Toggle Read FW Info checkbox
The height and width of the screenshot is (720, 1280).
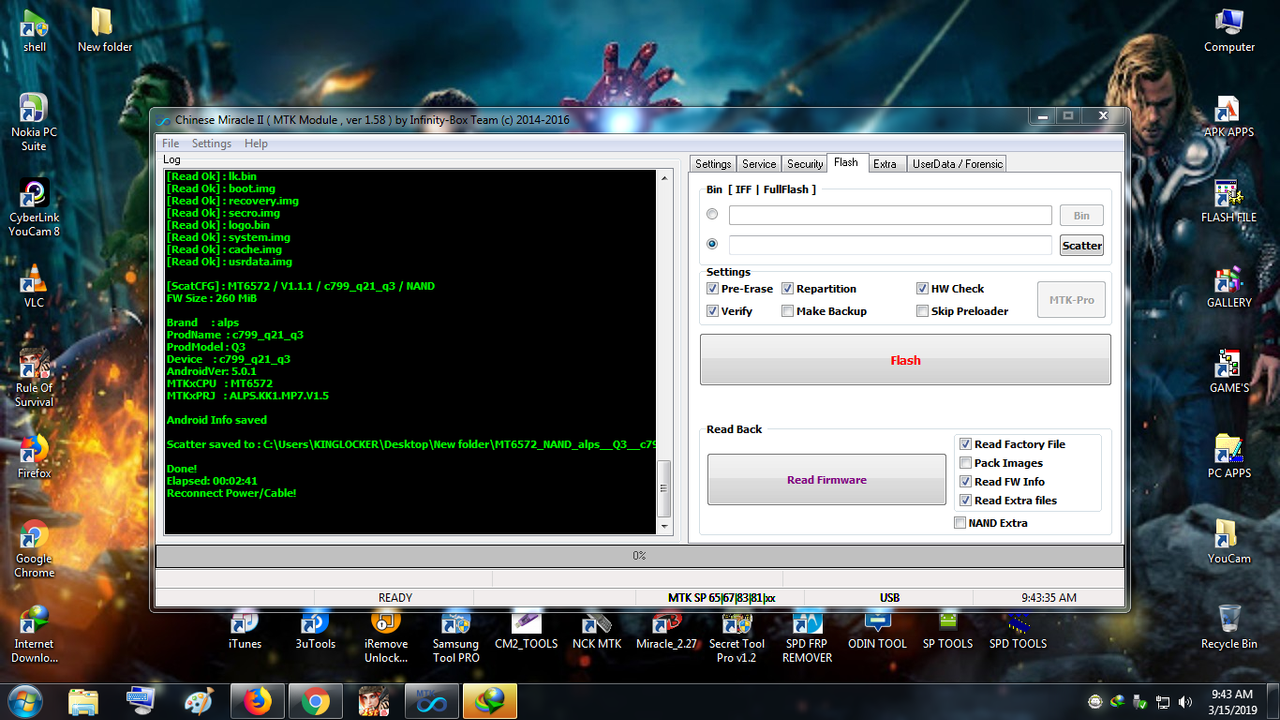point(965,482)
